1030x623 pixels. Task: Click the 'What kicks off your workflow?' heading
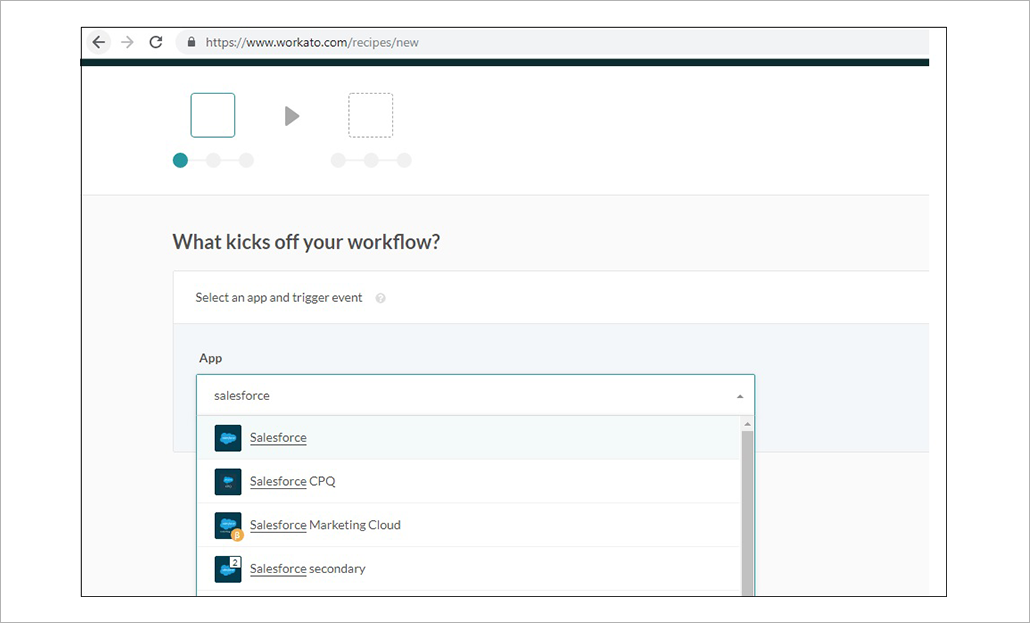[306, 242]
